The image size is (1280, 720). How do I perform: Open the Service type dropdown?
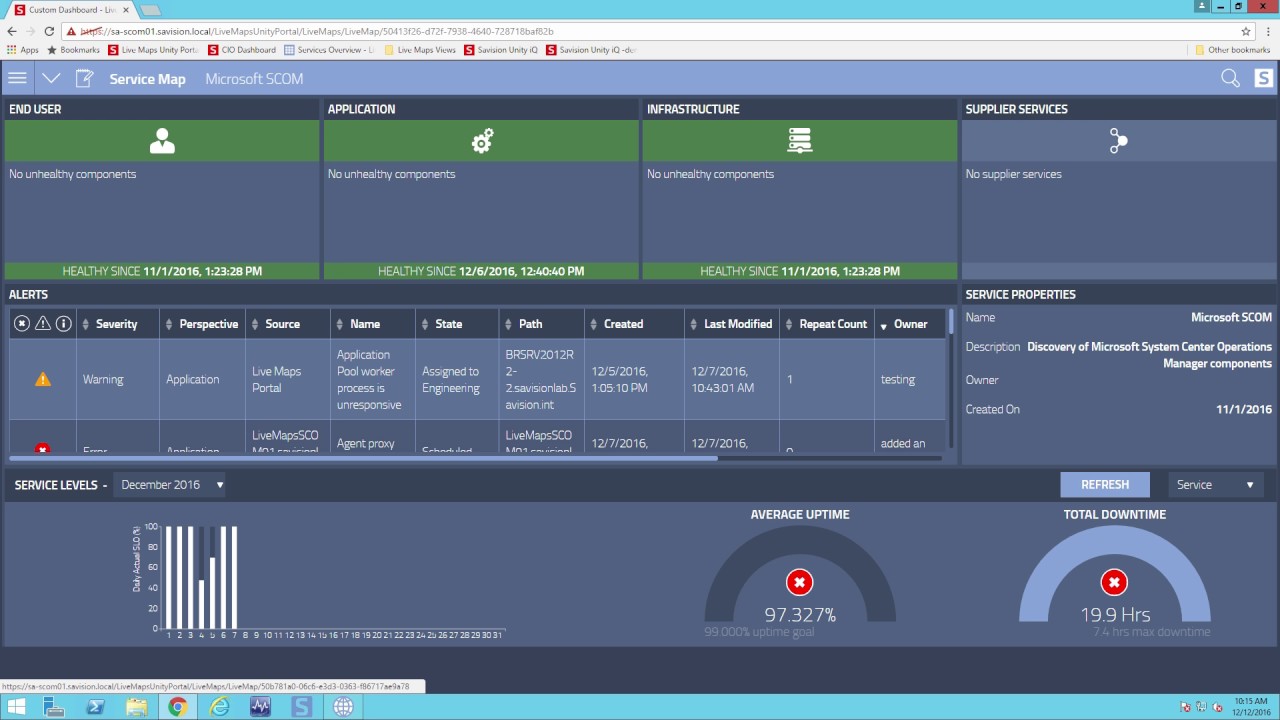[x=1215, y=484]
